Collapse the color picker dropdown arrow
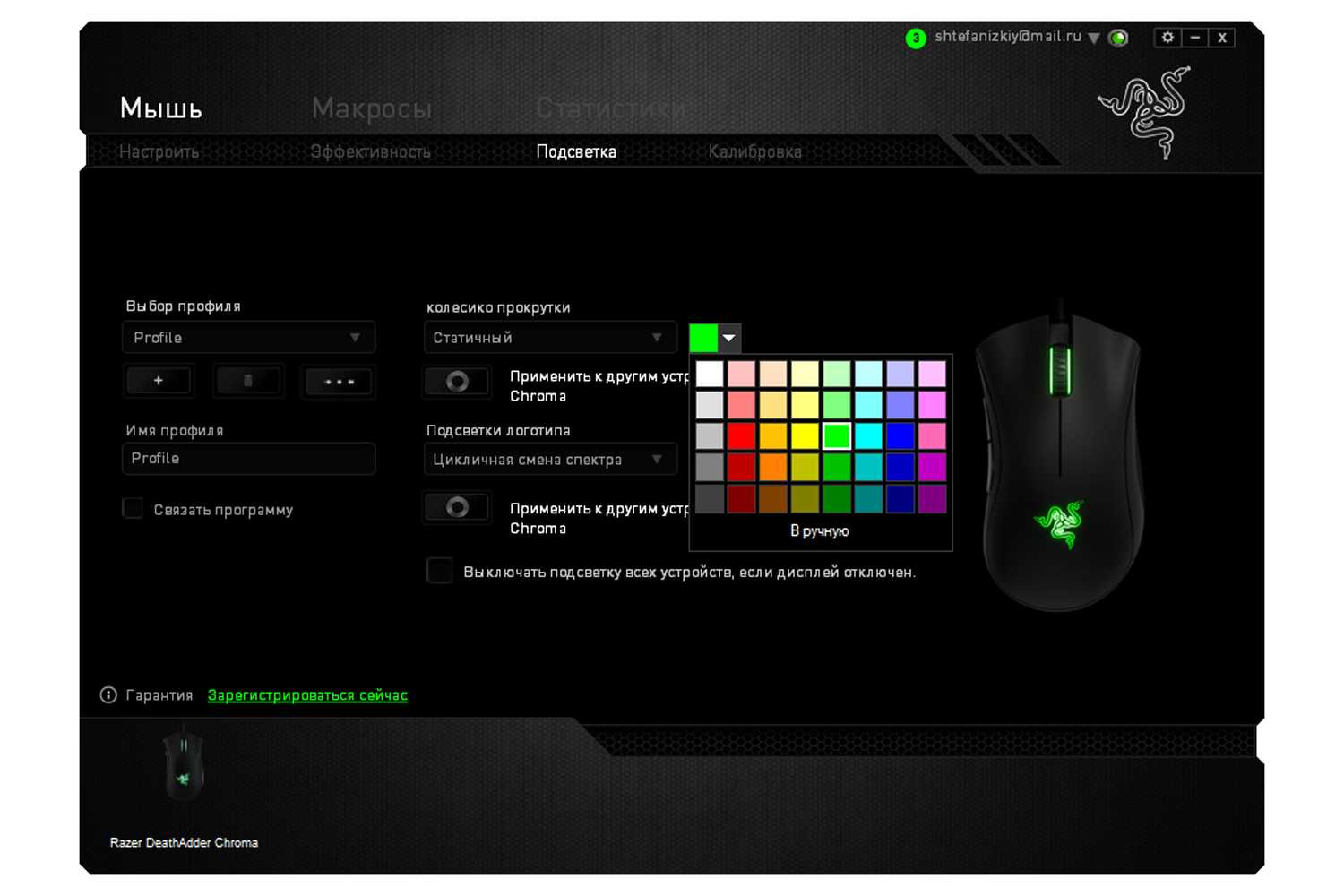This screenshot has width=1344, height=896. [729, 338]
